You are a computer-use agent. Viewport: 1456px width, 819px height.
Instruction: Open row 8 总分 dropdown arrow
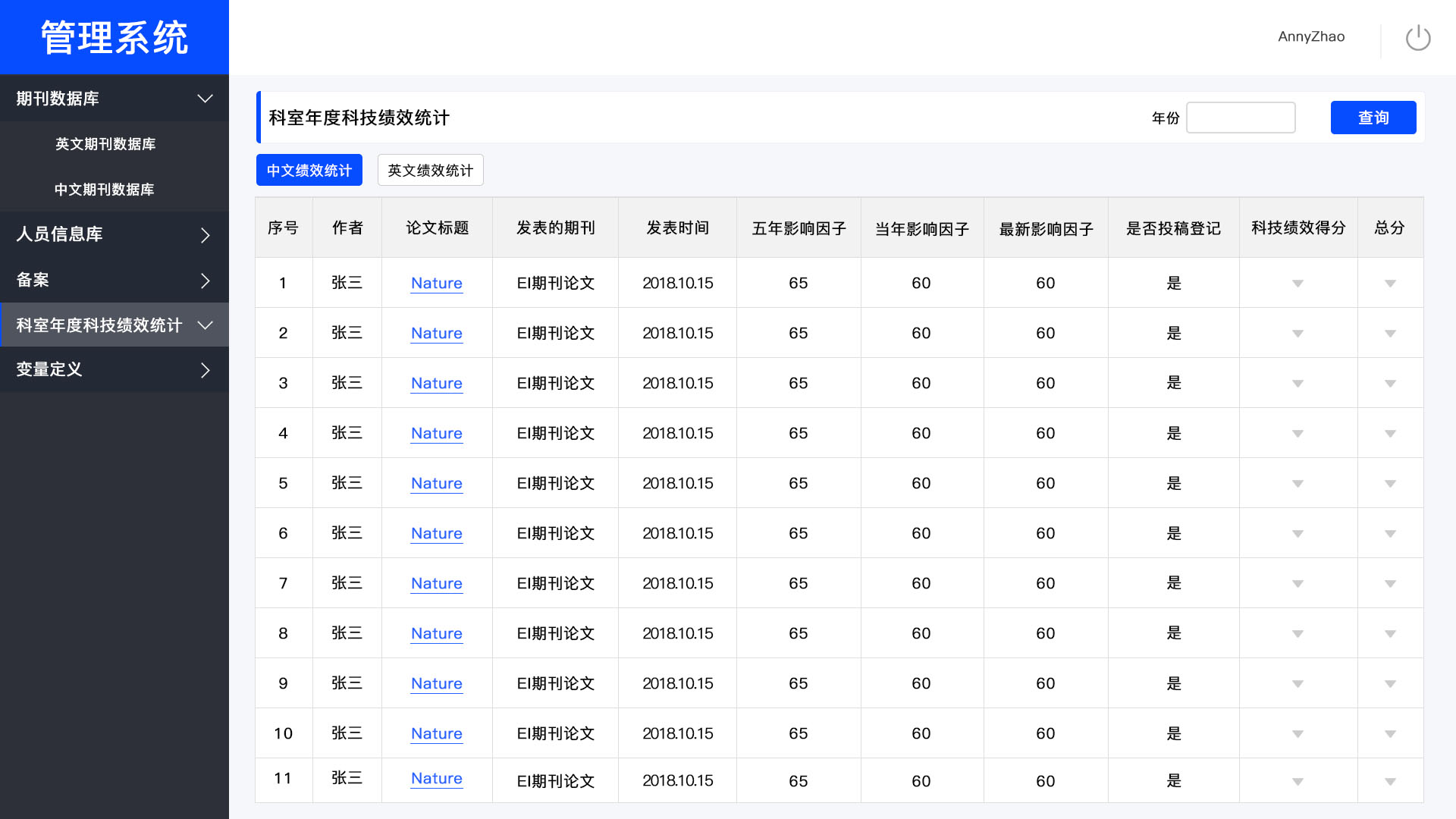1389,634
